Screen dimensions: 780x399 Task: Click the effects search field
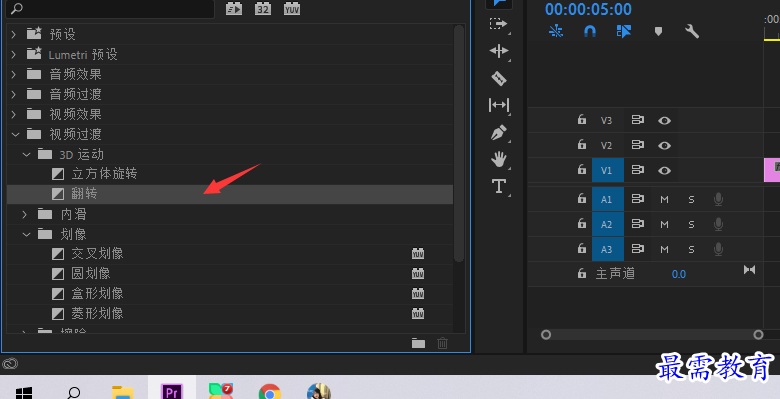click(110, 8)
